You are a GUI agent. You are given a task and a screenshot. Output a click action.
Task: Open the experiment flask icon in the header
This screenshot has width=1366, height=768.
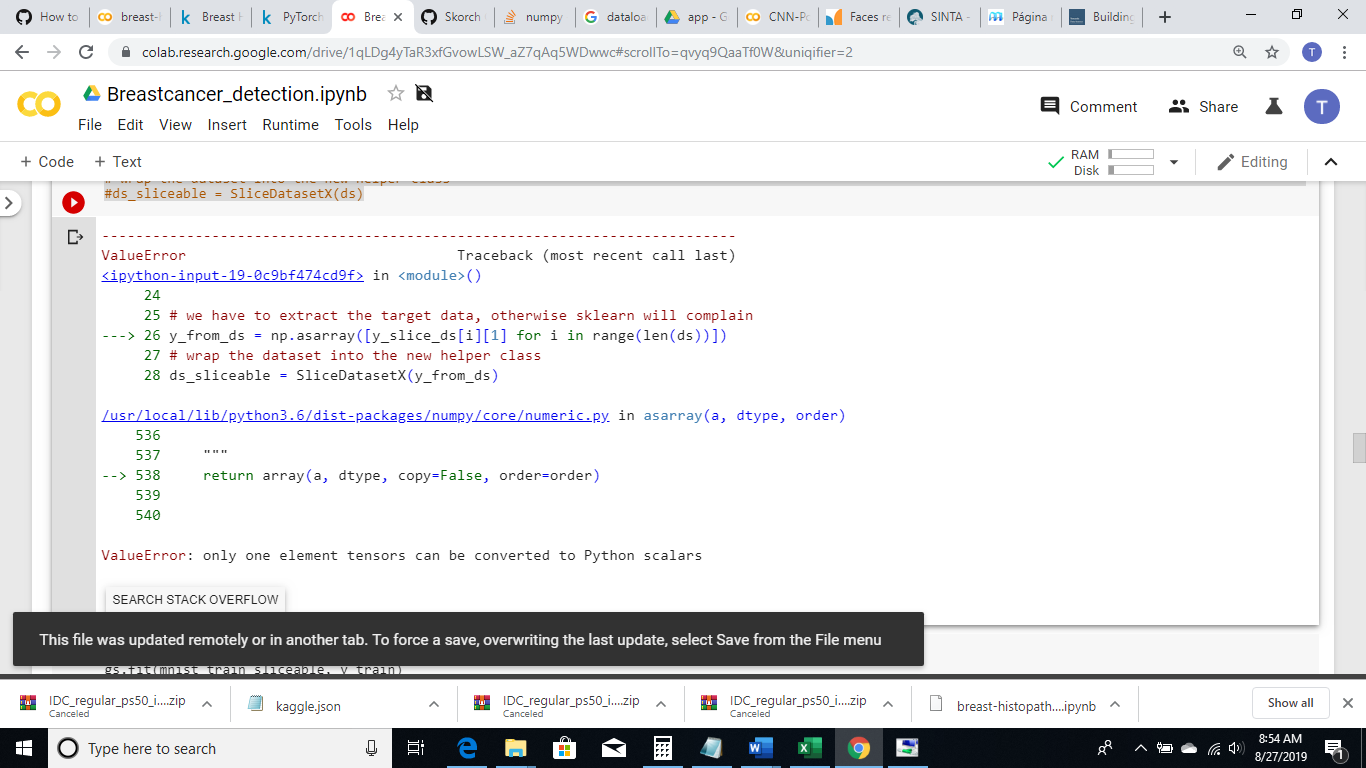pyautogui.click(x=1273, y=106)
